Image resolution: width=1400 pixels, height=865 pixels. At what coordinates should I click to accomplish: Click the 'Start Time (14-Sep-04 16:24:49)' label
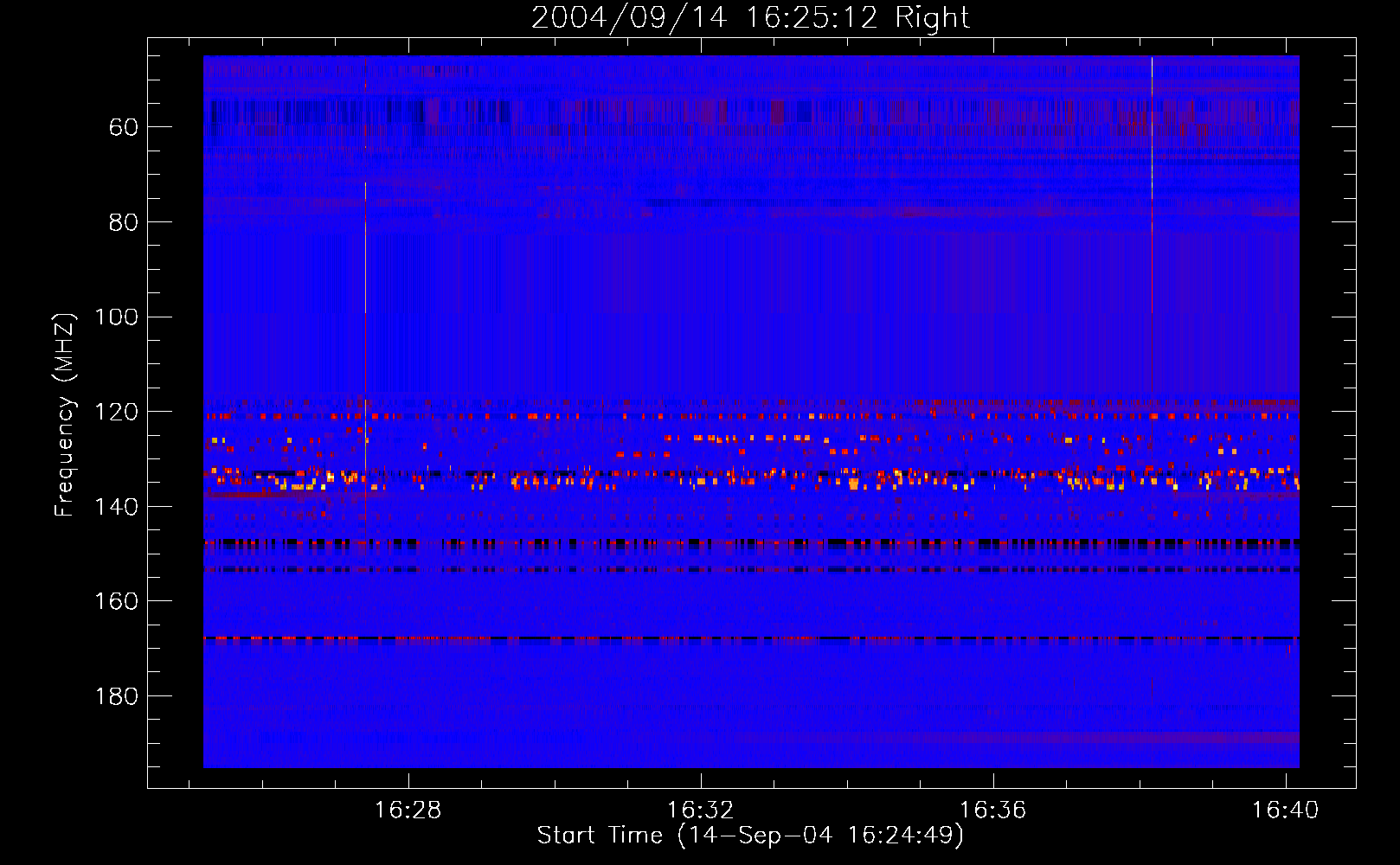click(x=750, y=836)
